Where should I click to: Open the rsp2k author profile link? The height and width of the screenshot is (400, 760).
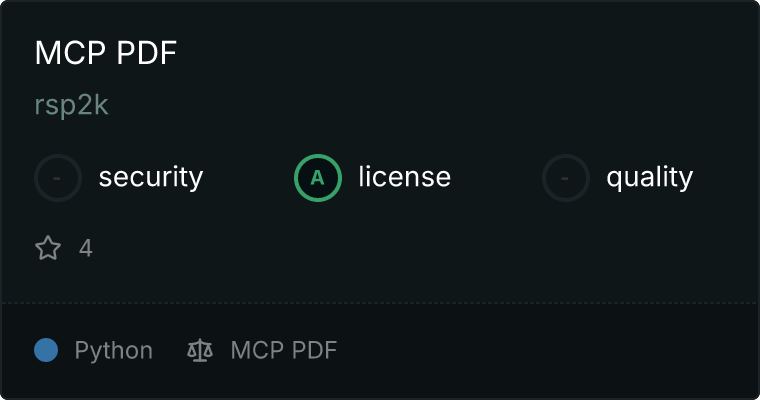click(x=71, y=105)
